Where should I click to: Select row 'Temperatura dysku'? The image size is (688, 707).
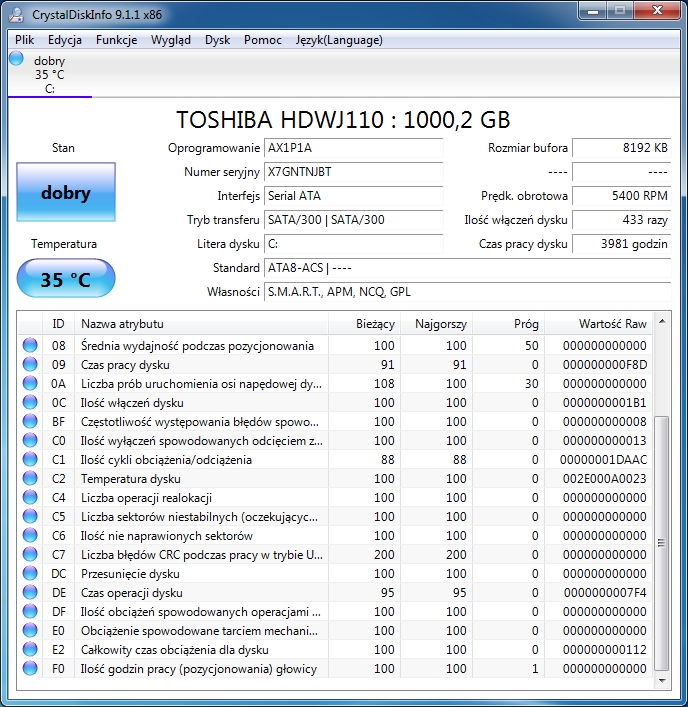tap(335, 478)
